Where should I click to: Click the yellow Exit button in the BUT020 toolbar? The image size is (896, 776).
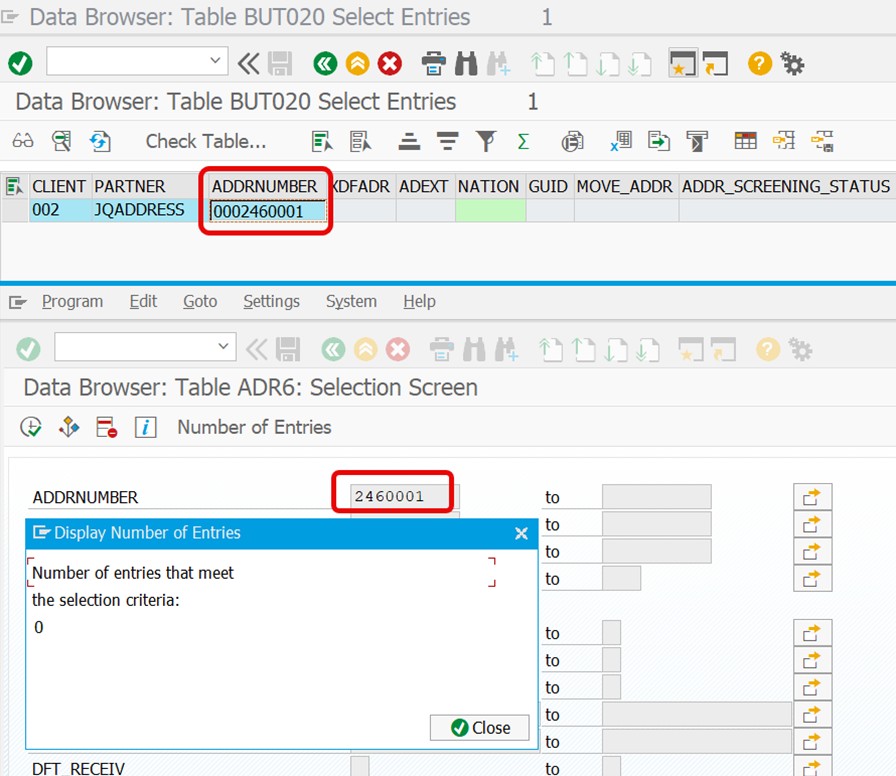click(x=358, y=63)
